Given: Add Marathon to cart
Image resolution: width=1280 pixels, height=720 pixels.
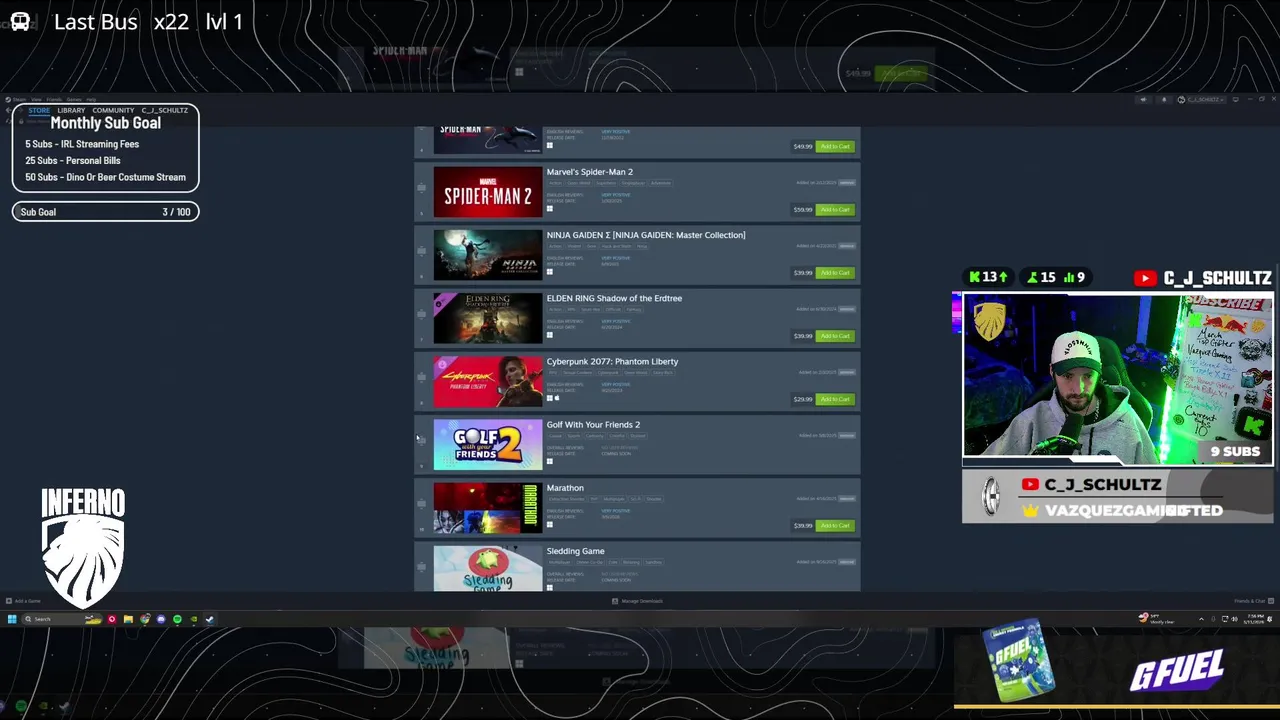Looking at the screenshot, I should 834,526.
